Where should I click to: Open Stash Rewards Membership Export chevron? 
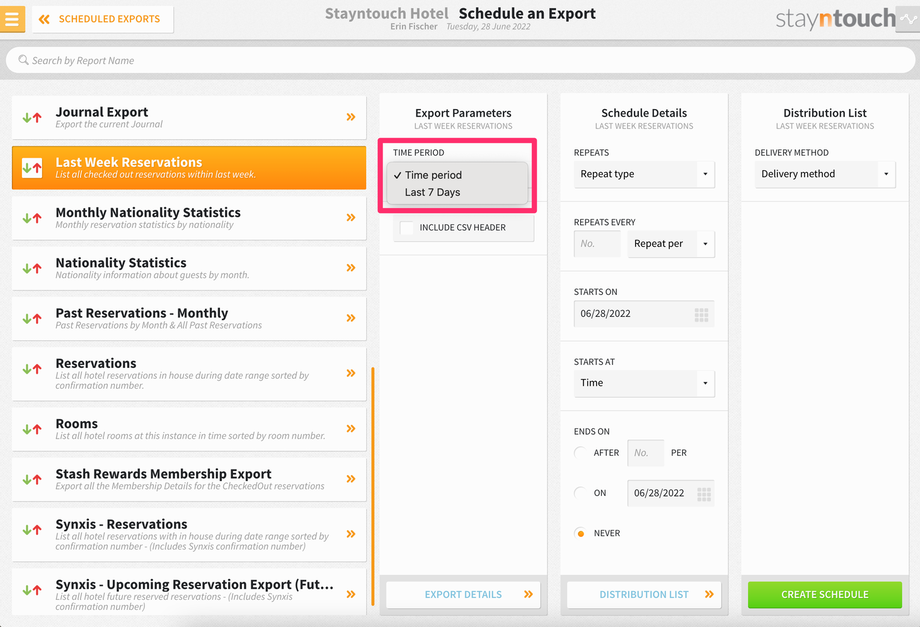pyautogui.click(x=351, y=479)
